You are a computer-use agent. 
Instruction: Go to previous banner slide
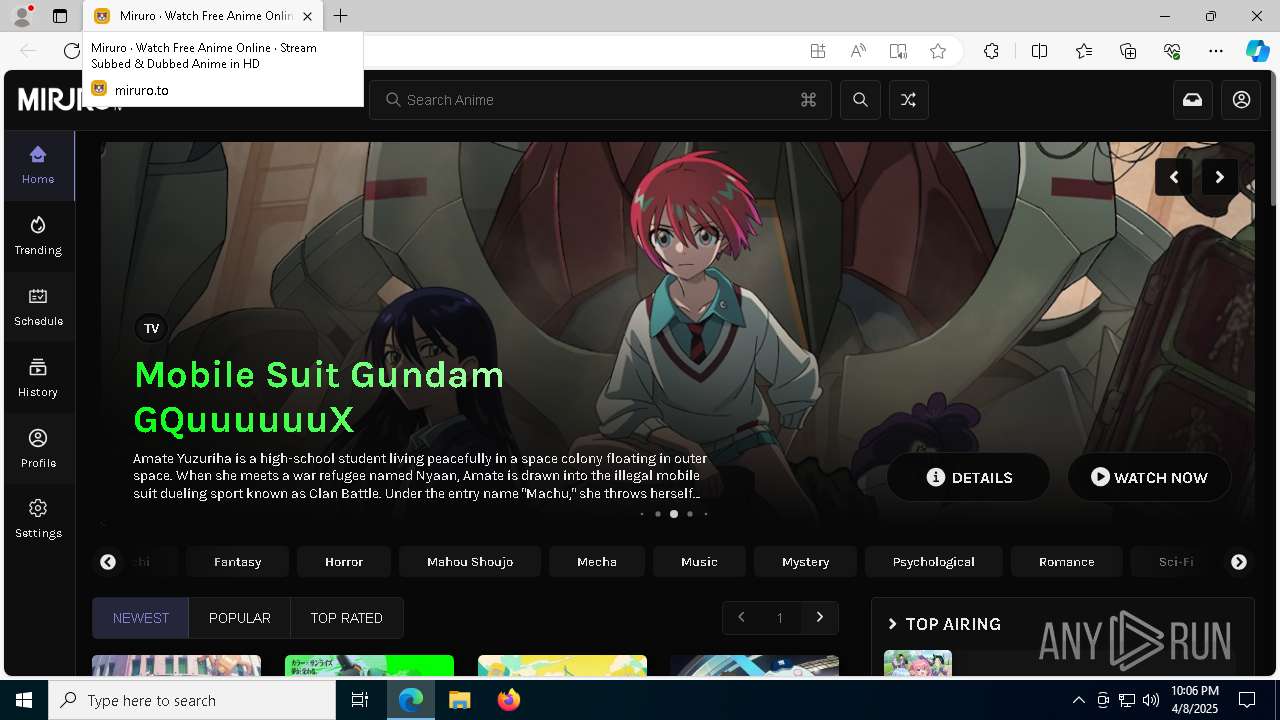pyautogui.click(x=1174, y=177)
